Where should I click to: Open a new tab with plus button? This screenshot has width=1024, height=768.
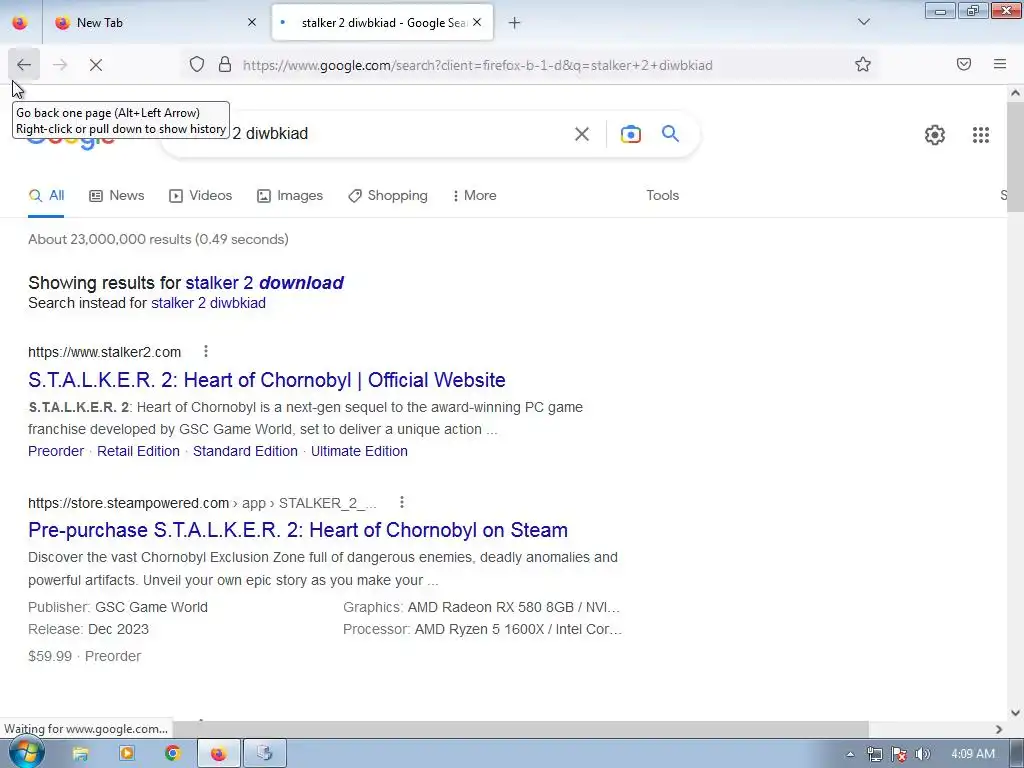(515, 23)
